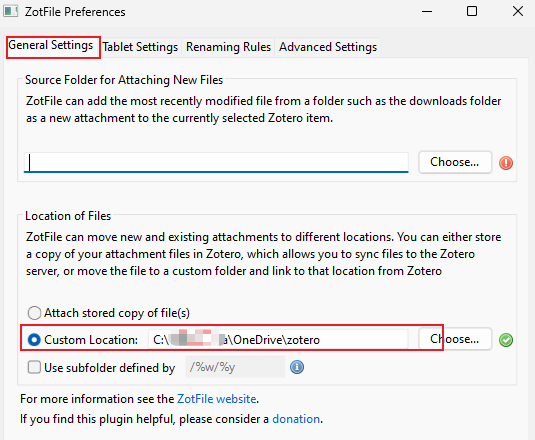Select the Custom Location radio button

click(x=34, y=340)
